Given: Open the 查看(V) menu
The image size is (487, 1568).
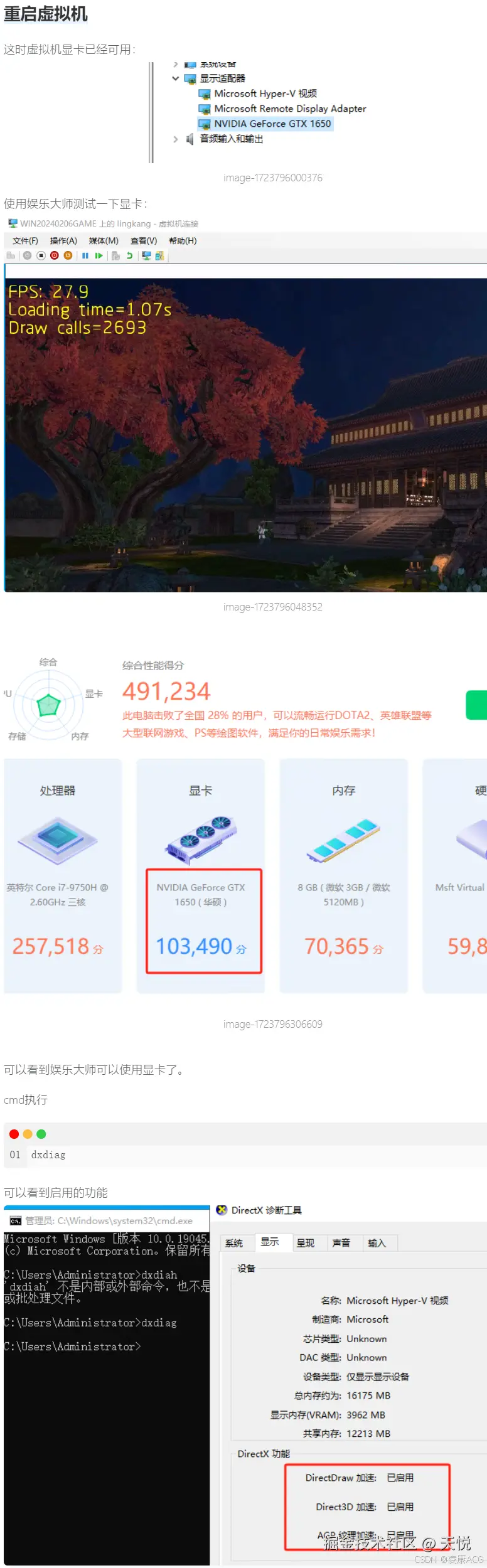Looking at the screenshot, I should pyautogui.click(x=144, y=241).
